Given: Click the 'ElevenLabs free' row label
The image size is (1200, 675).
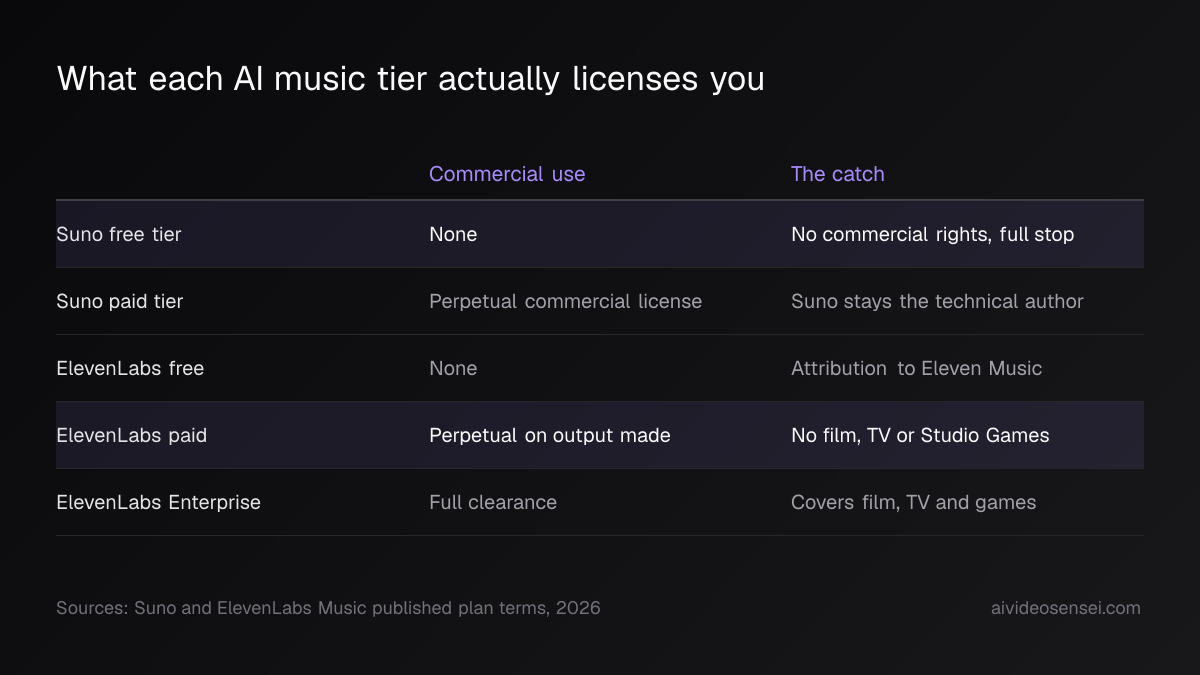Looking at the screenshot, I should pyautogui.click(x=130, y=368).
